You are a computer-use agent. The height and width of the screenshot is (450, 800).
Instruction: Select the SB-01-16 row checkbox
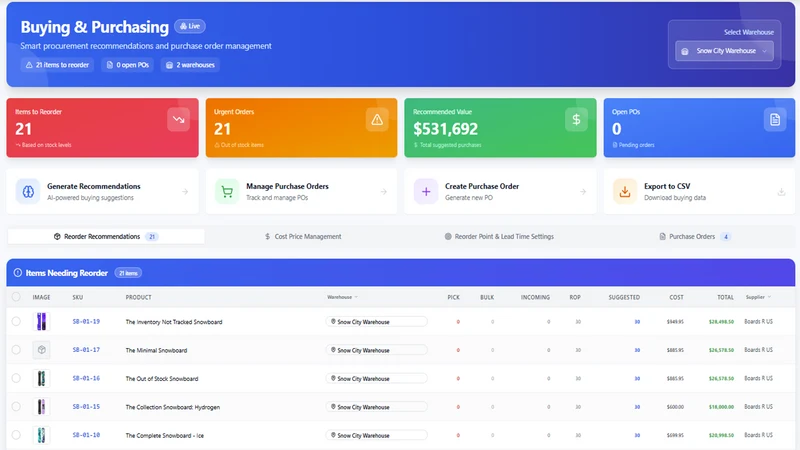[16, 378]
